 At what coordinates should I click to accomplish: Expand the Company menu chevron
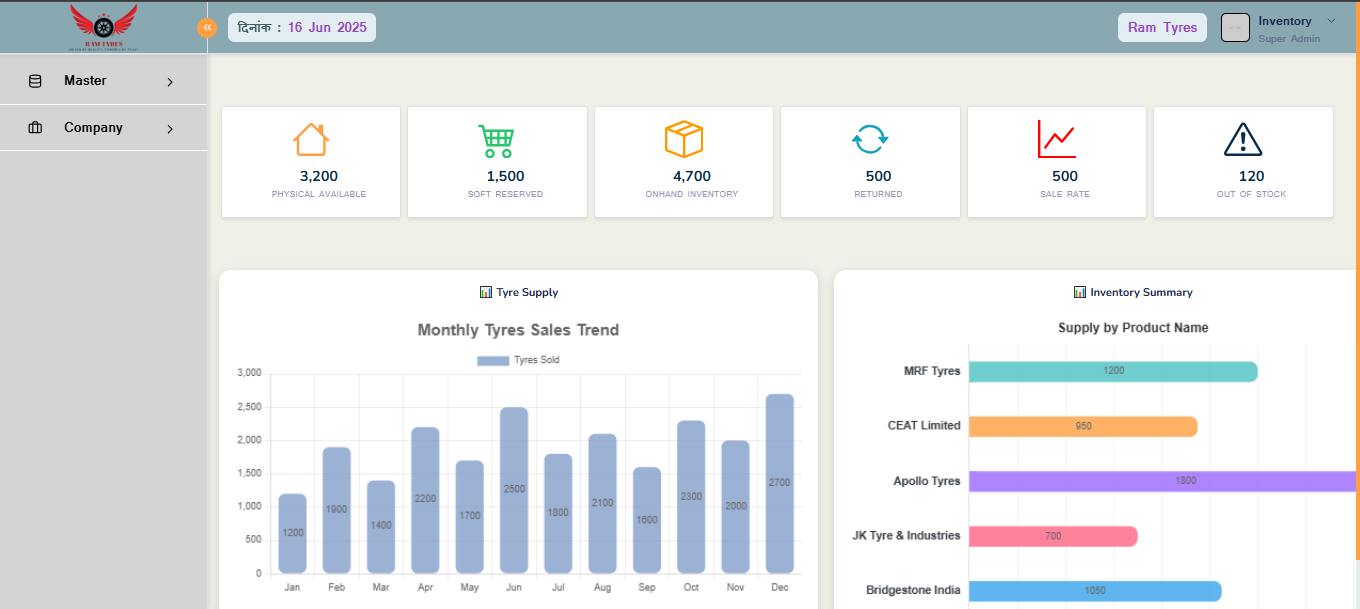pos(170,129)
